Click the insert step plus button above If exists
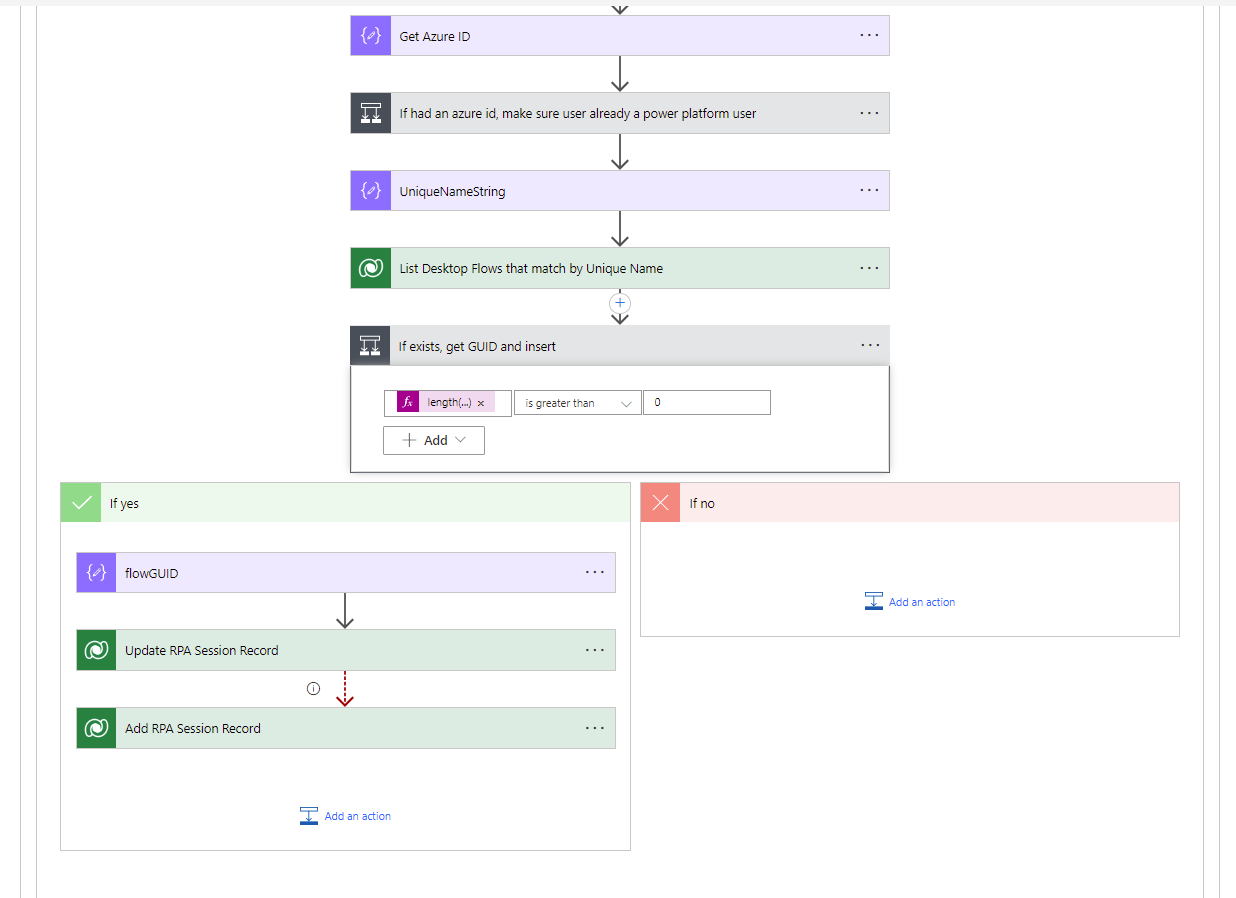The width and height of the screenshot is (1236, 898). tap(620, 302)
